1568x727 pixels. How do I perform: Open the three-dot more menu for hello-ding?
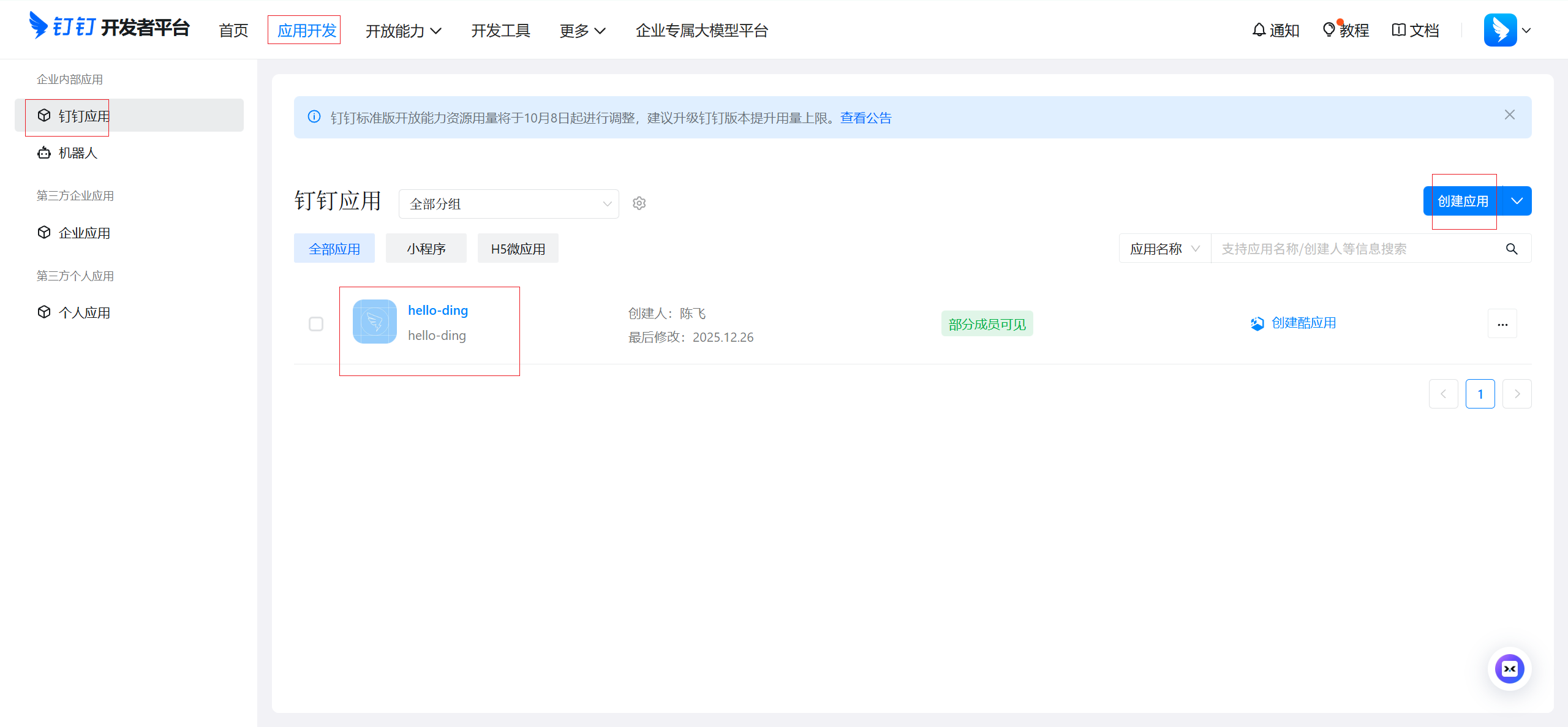pyautogui.click(x=1502, y=324)
